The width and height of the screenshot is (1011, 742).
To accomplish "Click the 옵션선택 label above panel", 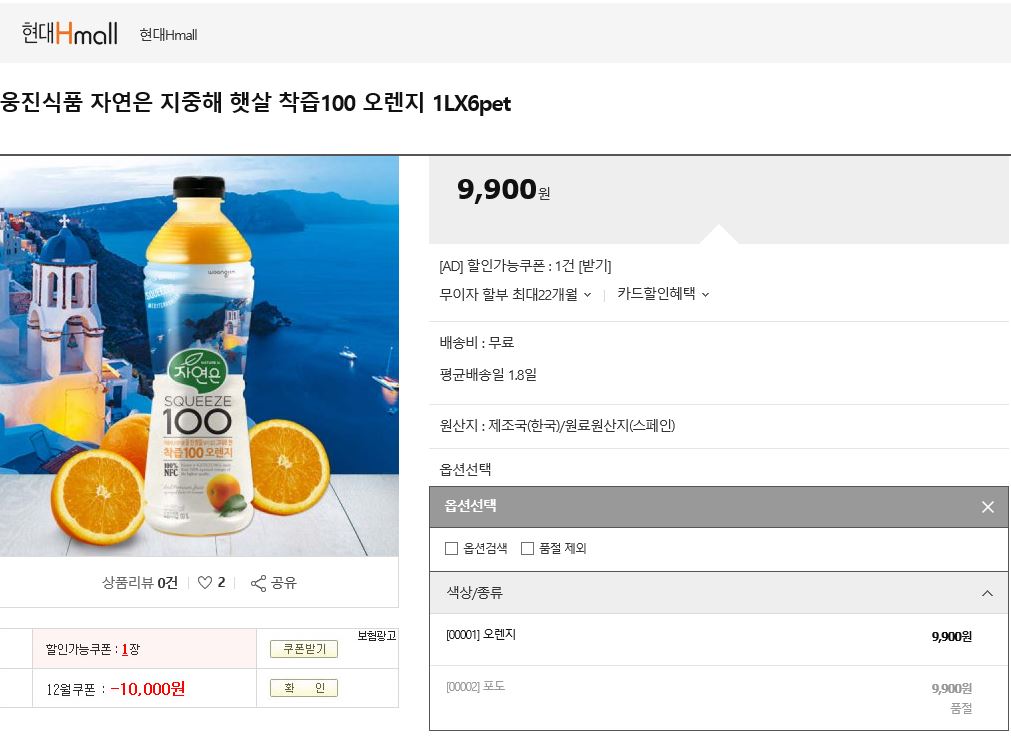I will tap(466, 470).
